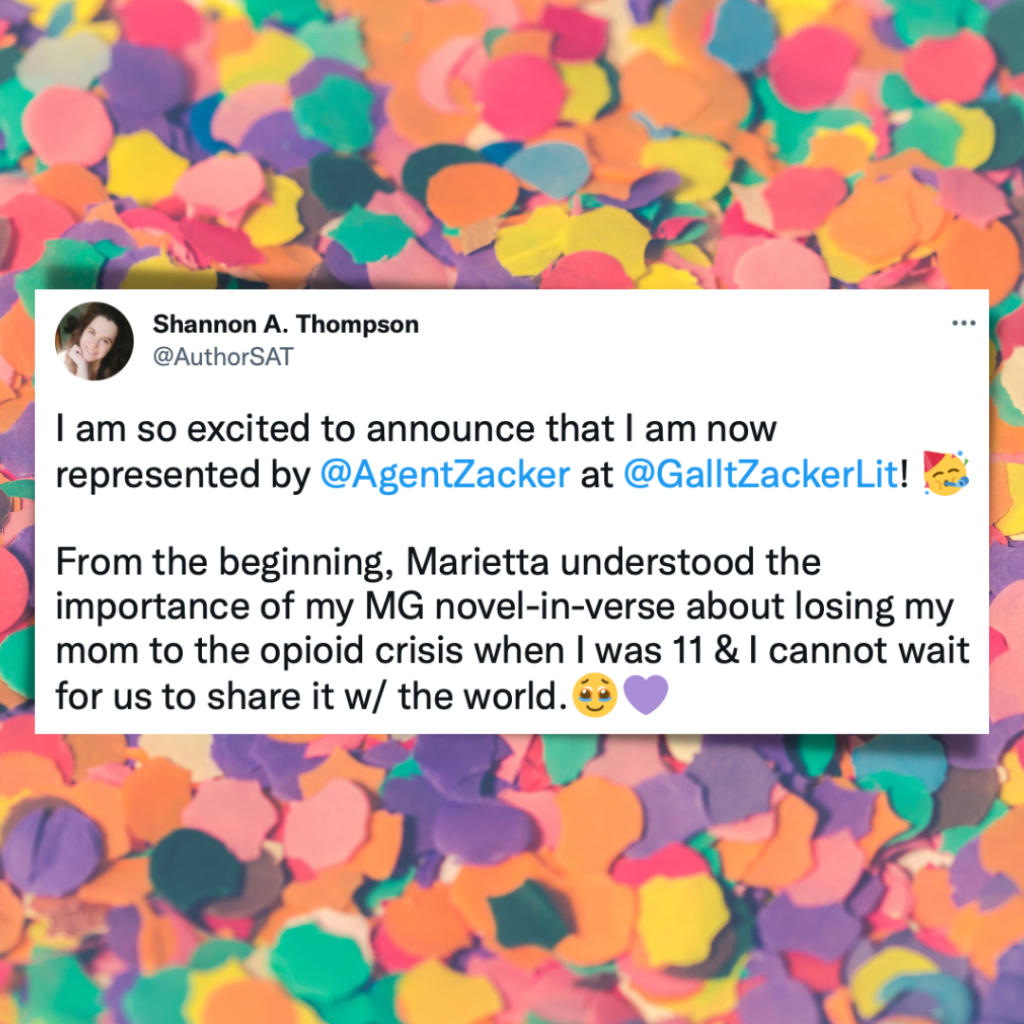Select the purple heart emoji

coord(644,694)
